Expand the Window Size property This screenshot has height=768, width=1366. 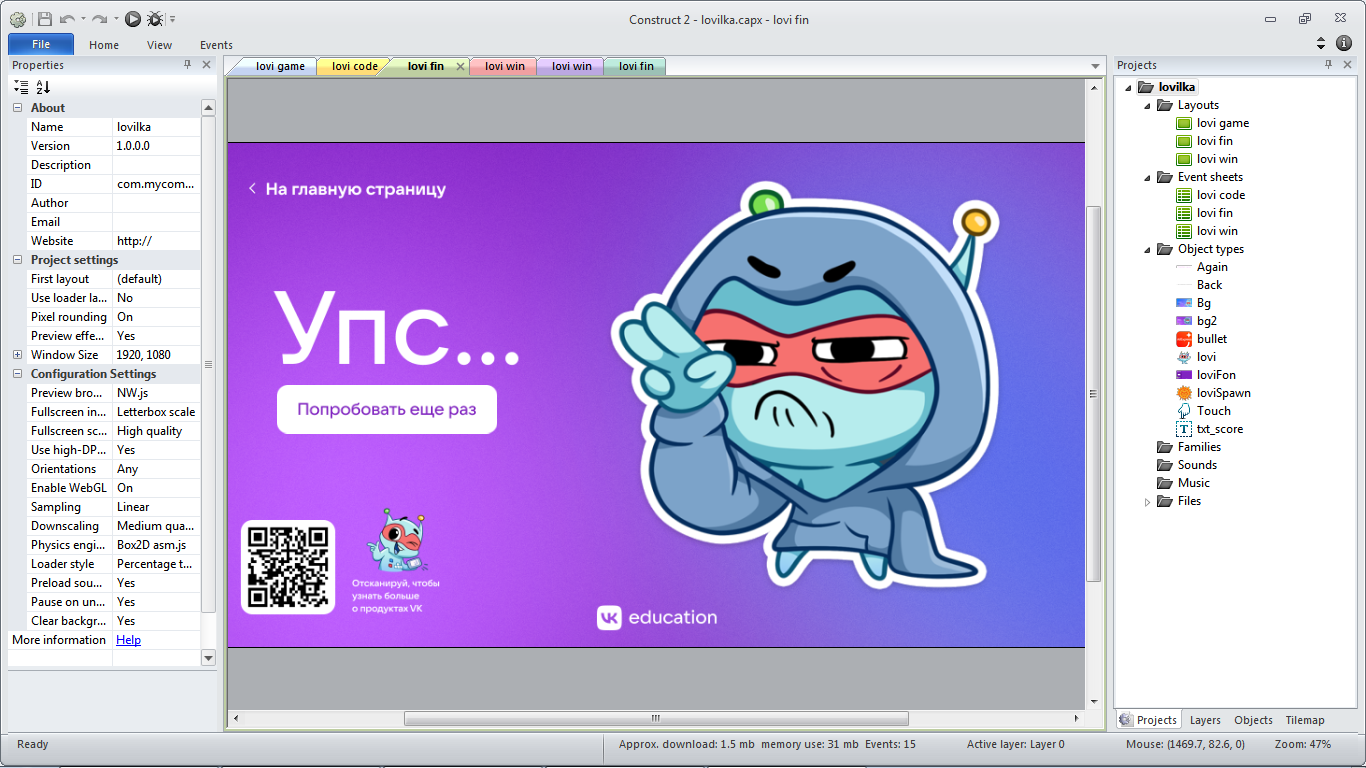click(17, 355)
